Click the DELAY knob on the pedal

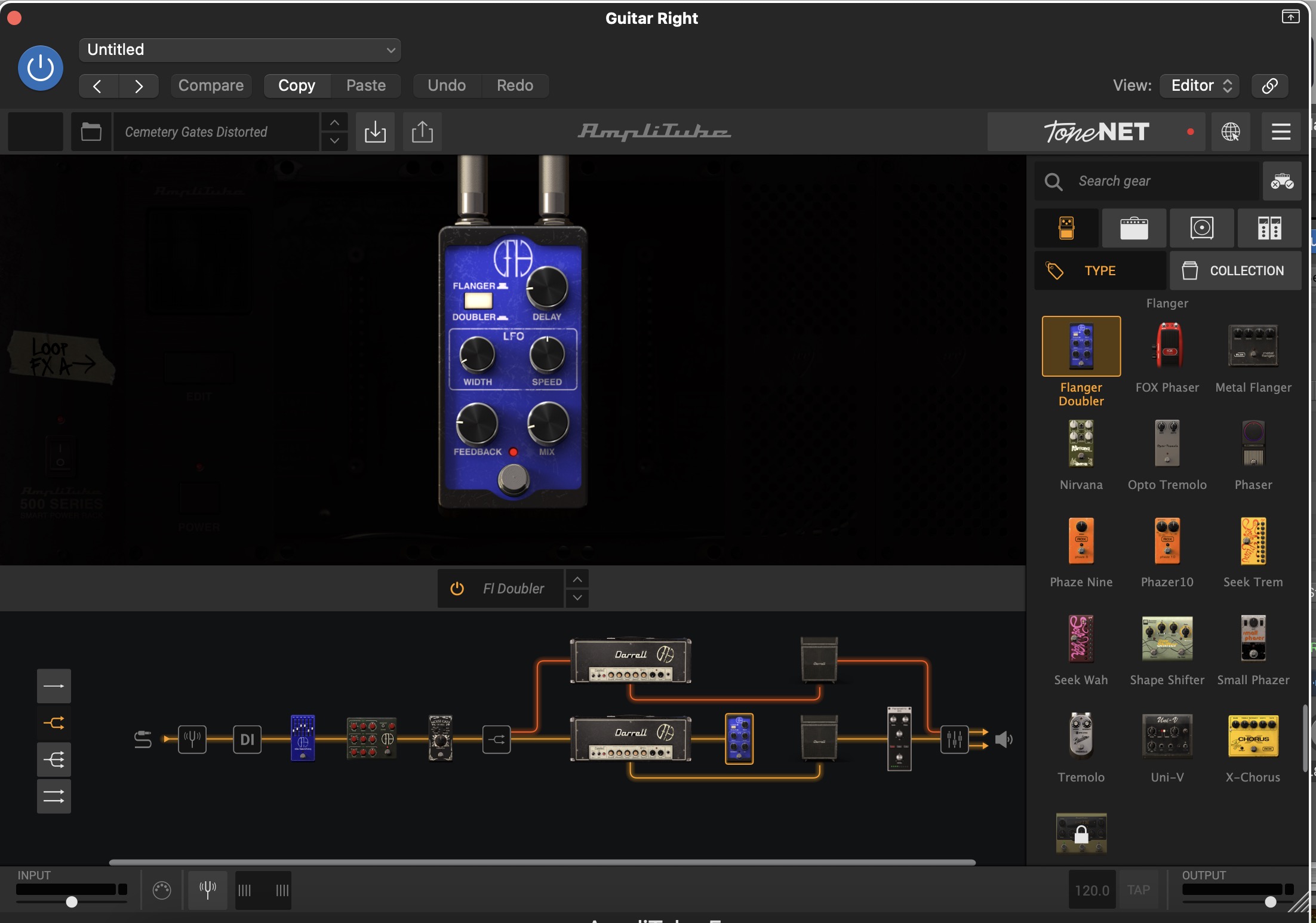547,287
